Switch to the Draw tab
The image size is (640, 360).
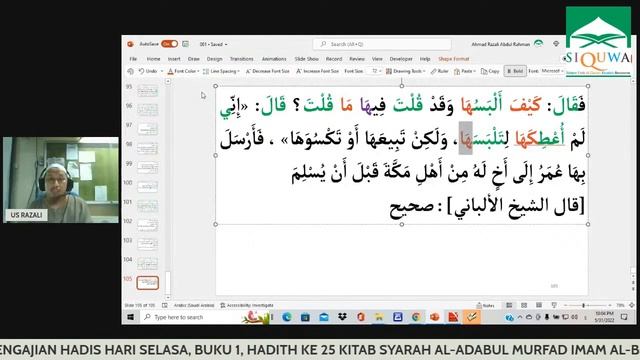pyautogui.click(x=193, y=59)
